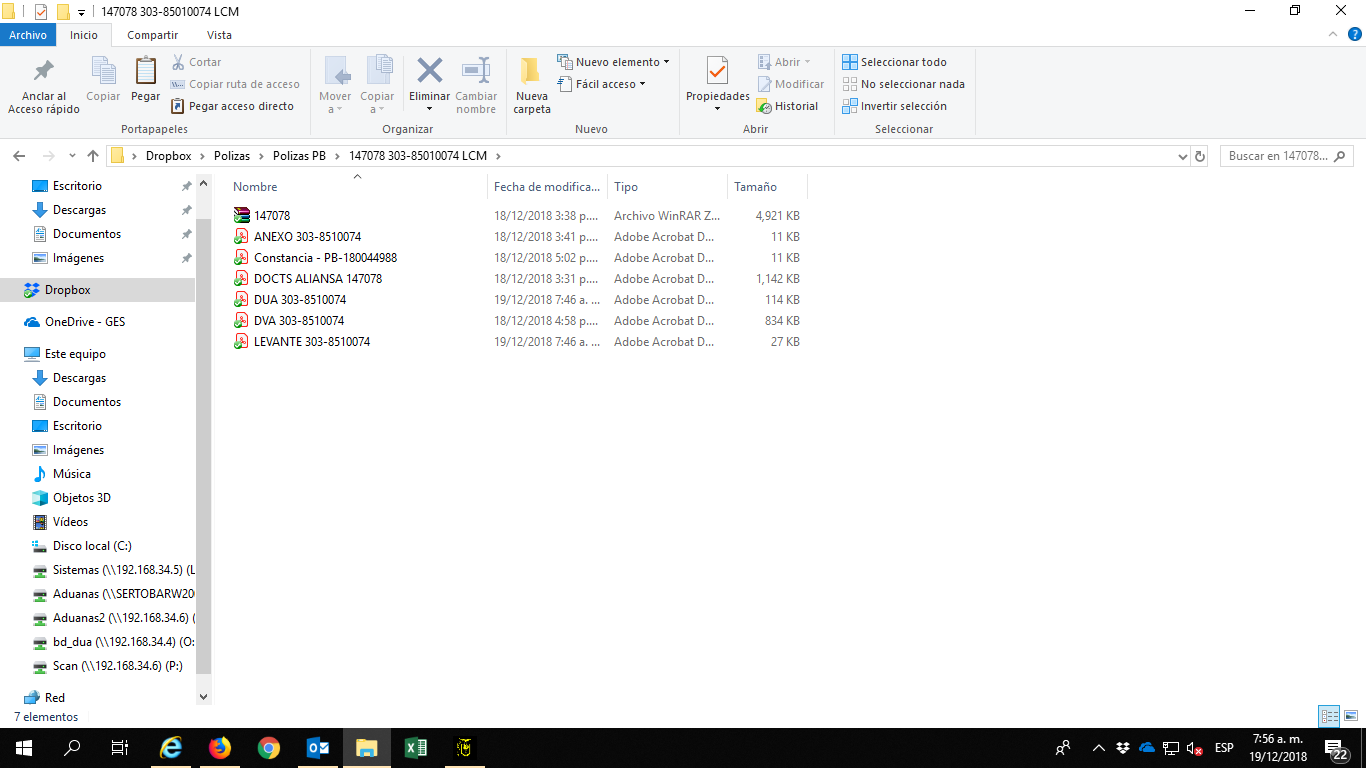Click the Eliminar (delete) icon in ribbon
The image size is (1366, 768).
(x=429, y=72)
